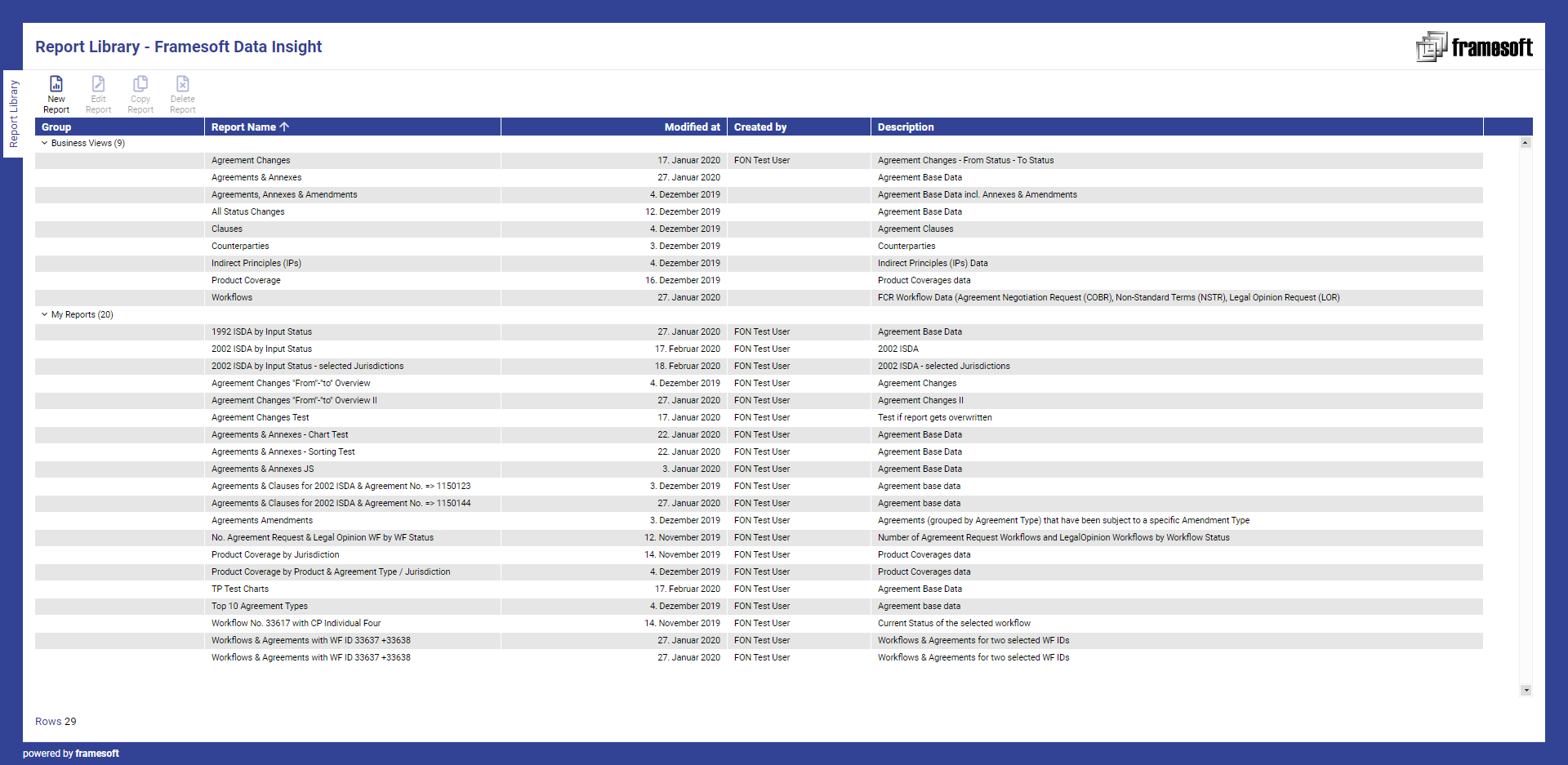Click the Rows 29 count label
Image resolution: width=1568 pixels, height=765 pixels.
pyautogui.click(x=56, y=722)
